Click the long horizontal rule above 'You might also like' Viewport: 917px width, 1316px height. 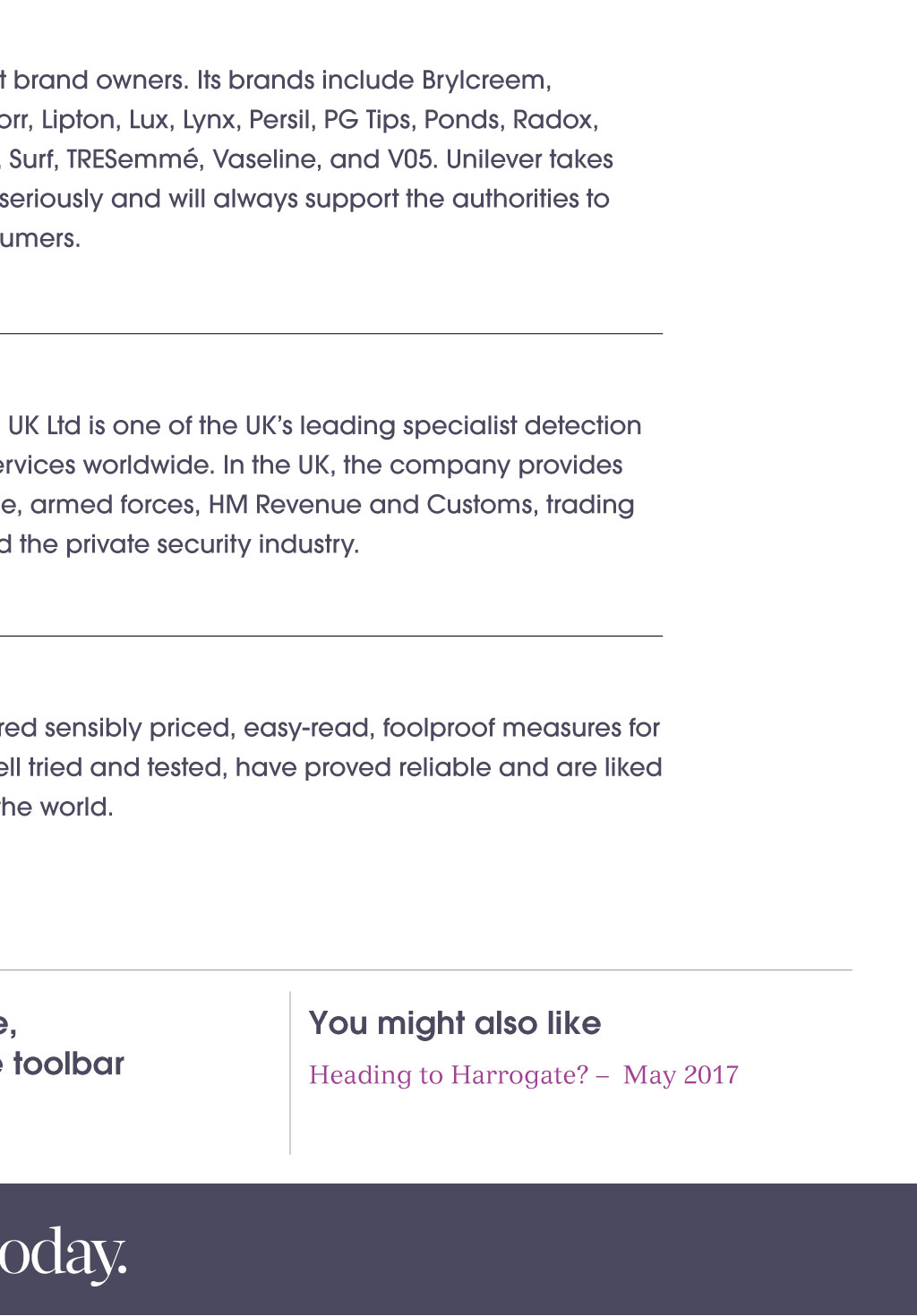tap(426, 970)
